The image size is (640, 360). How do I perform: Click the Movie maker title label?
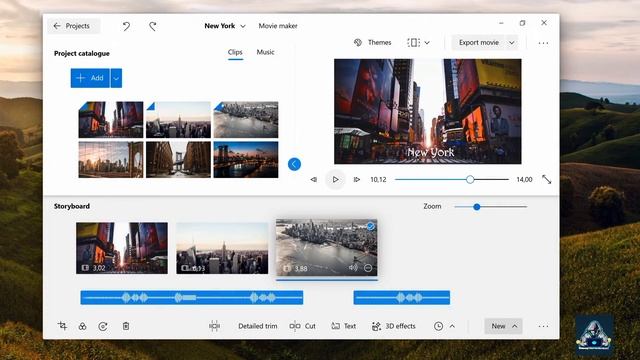pos(278,26)
